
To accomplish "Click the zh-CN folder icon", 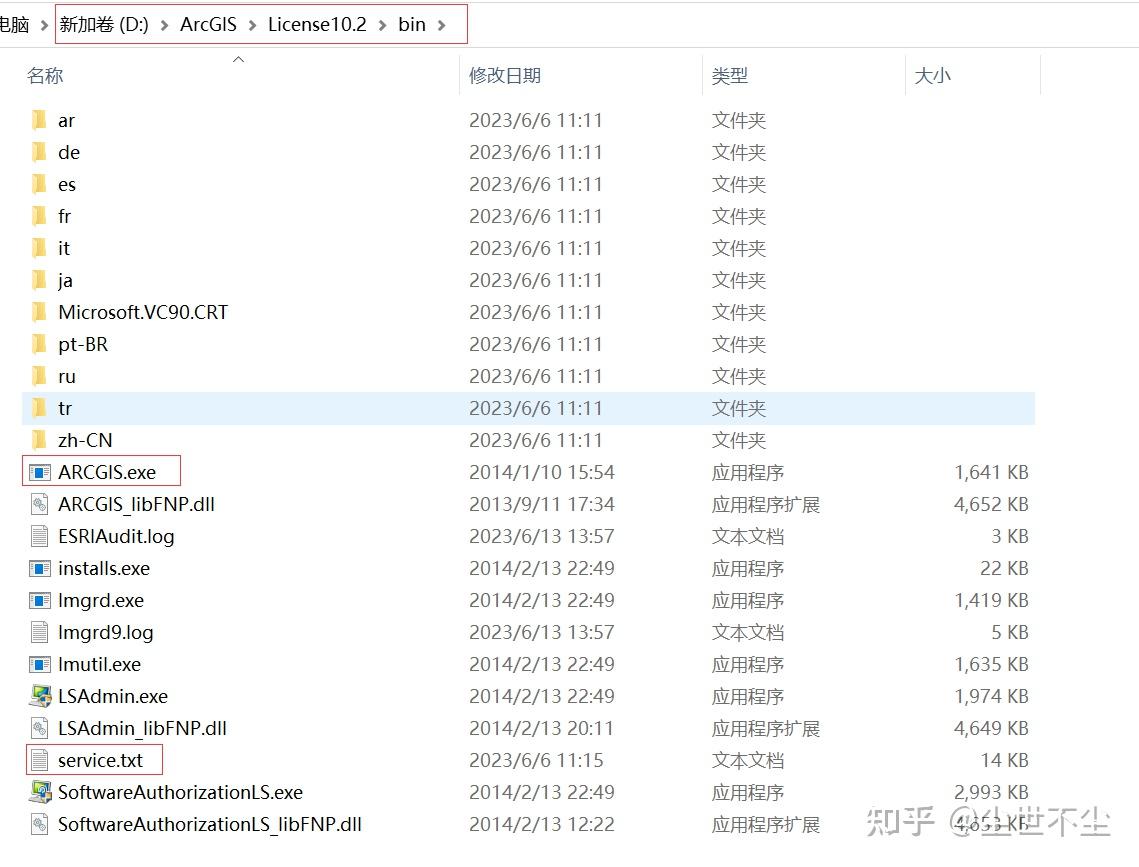I will click(39, 439).
